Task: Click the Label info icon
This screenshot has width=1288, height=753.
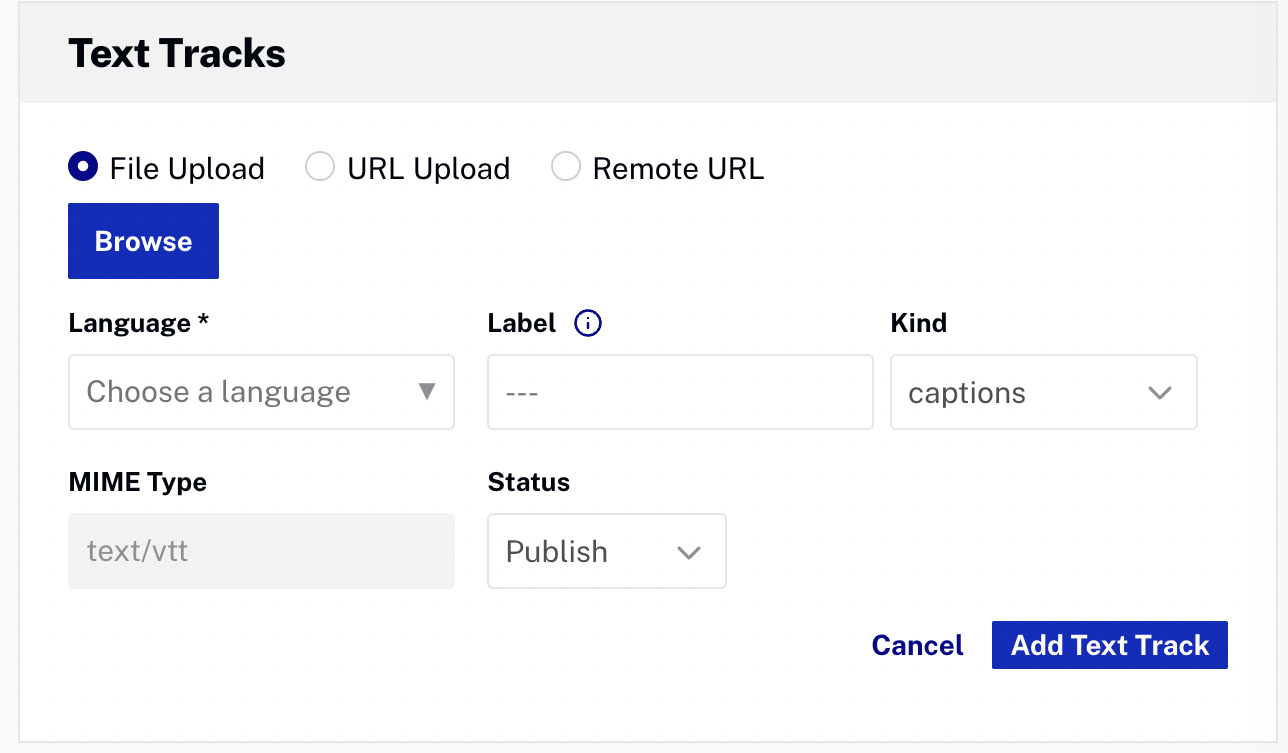Action: pyautogui.click(x=588, y=323)
